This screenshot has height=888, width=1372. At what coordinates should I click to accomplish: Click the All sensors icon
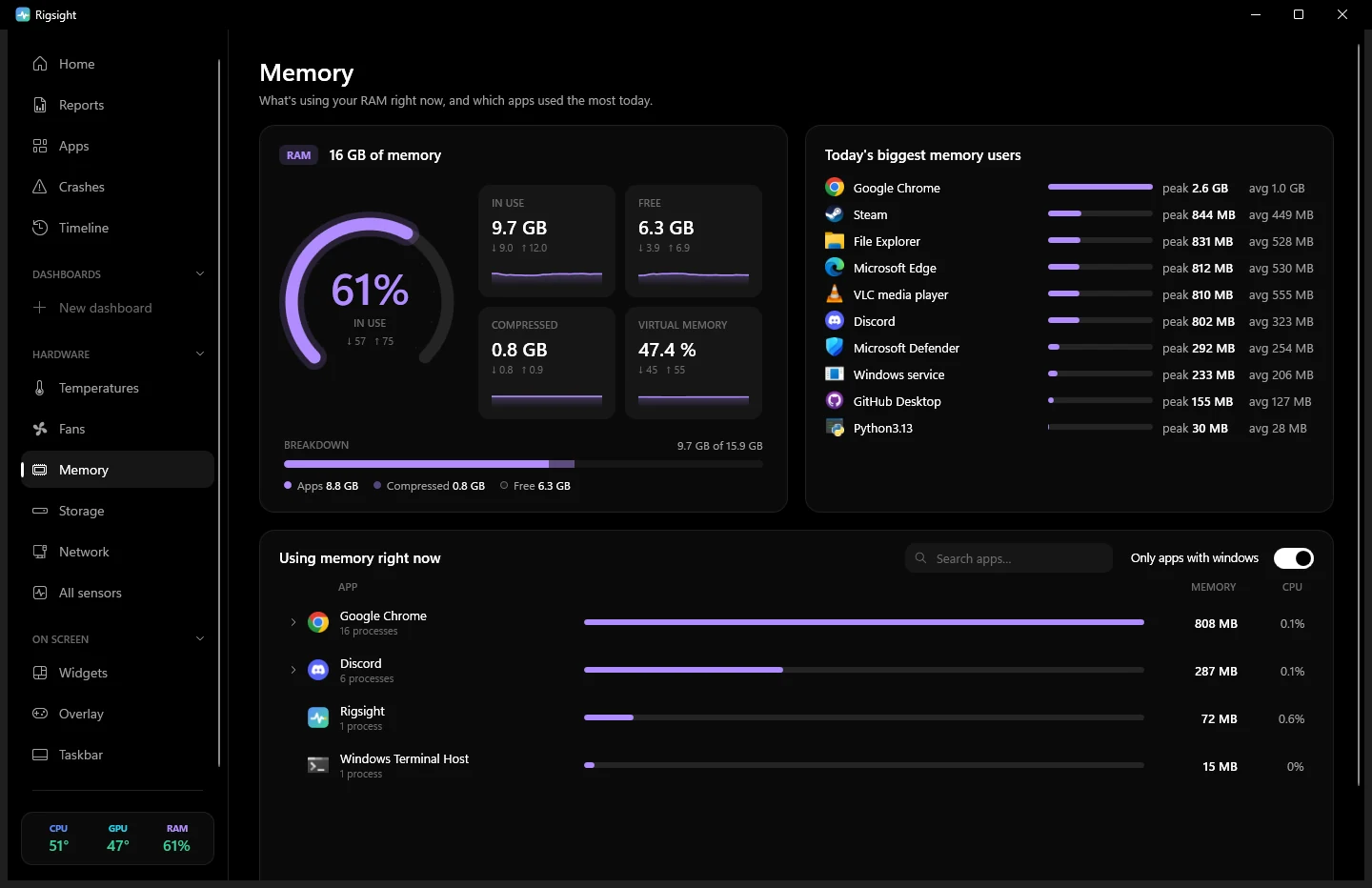(40, 593)
